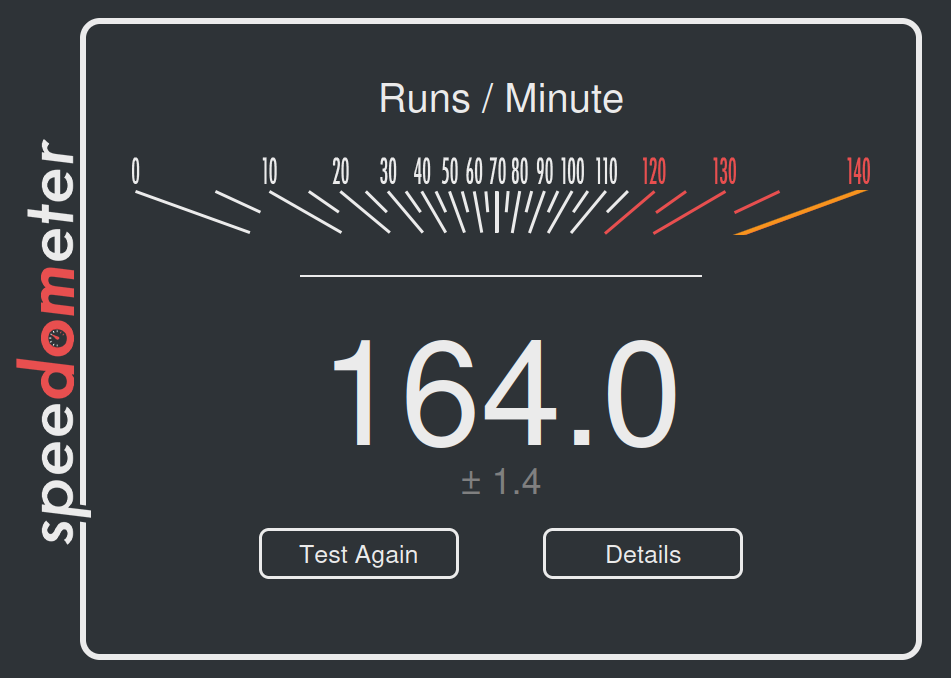The image size is (951, 678).
Task: Click the ± 1.4 margin value
Action: pyautogui.click(x=500, y=482)
